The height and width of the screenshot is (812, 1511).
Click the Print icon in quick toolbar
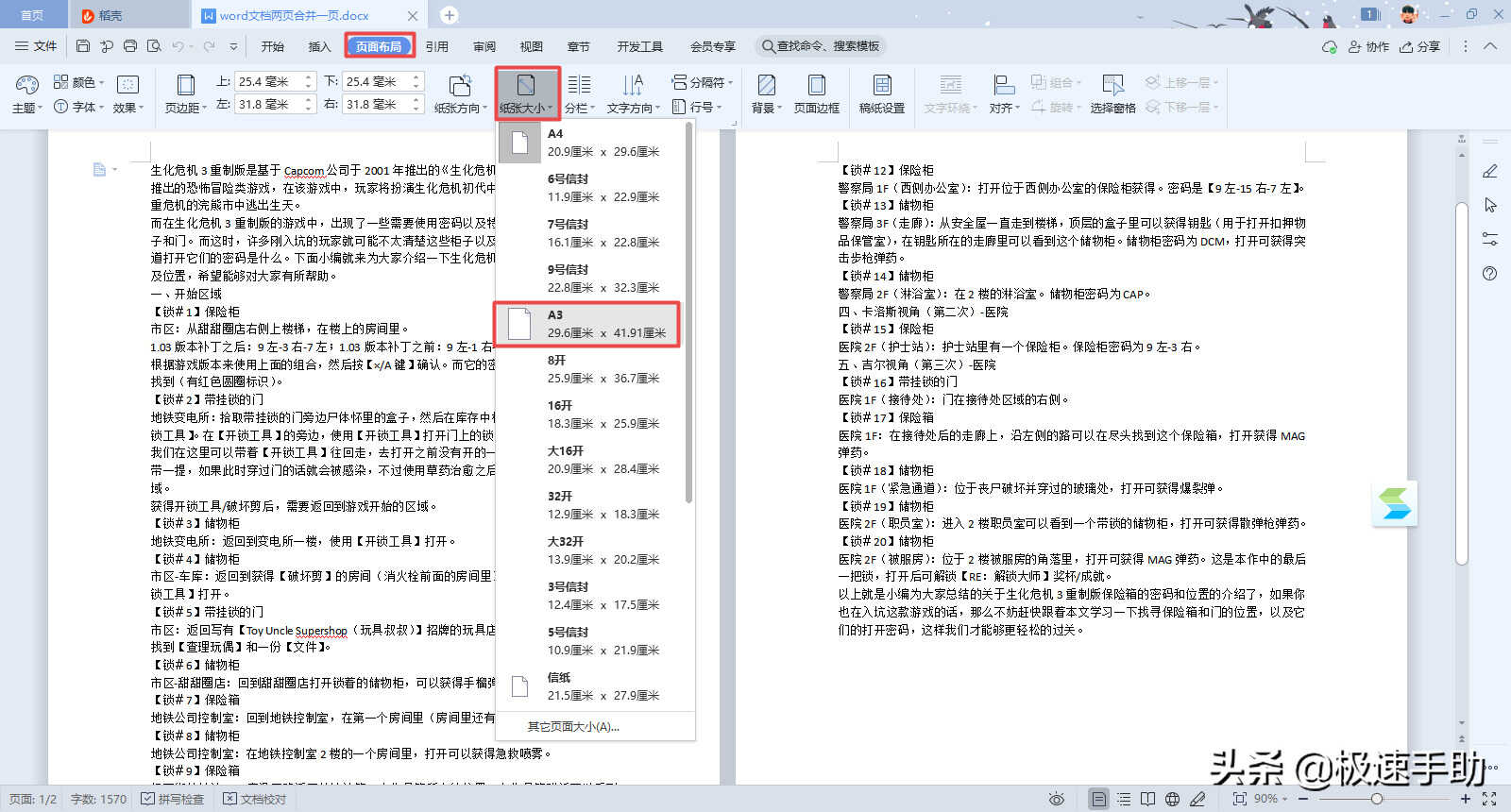pos(130,46)
